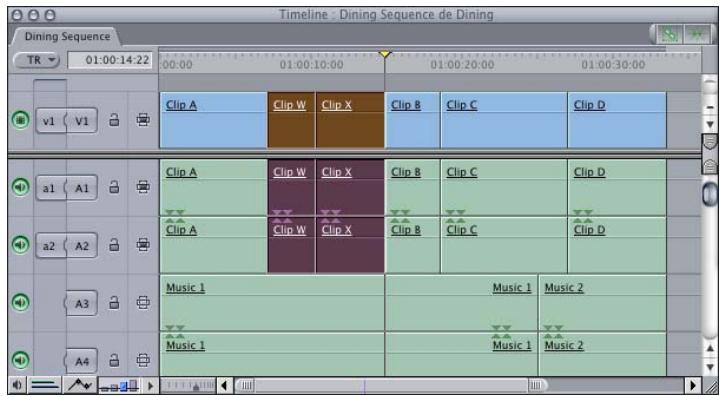The height and width of the screenshot is (396, 721).
Task: Open Track Layout pop-up triangle
Action: point(149,385)
